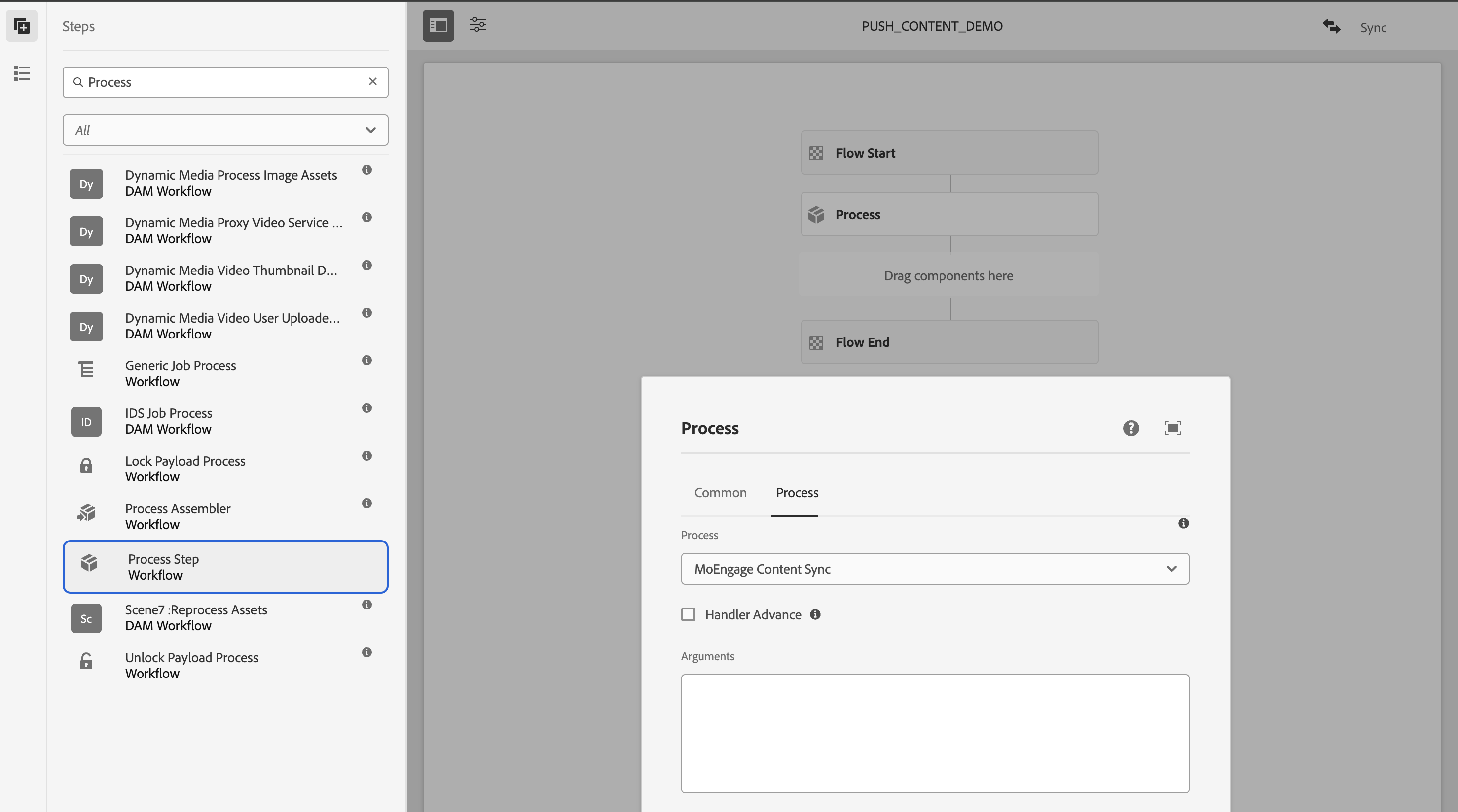Select the IDS Job Process step name
The height and width of the screenshot is (812, 1458).
(x=169, y=413)
